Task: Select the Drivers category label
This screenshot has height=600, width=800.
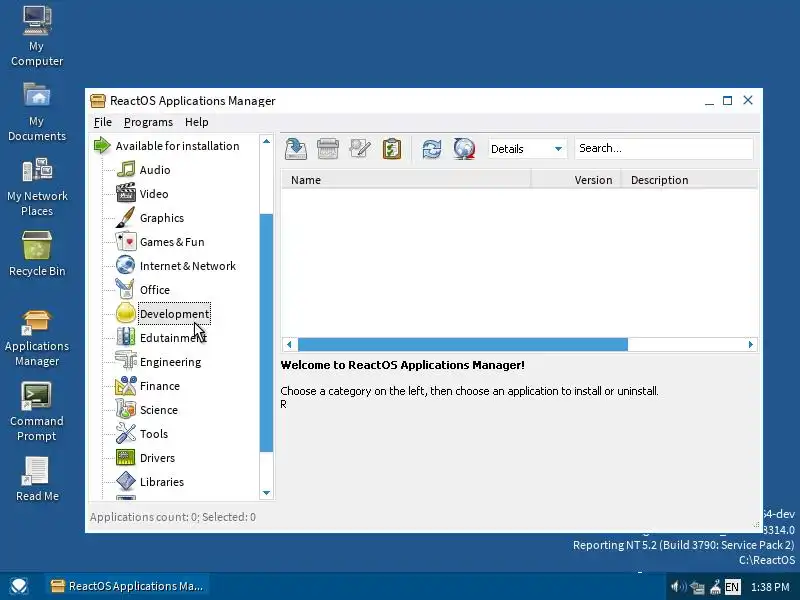Action: pos(157,458)
